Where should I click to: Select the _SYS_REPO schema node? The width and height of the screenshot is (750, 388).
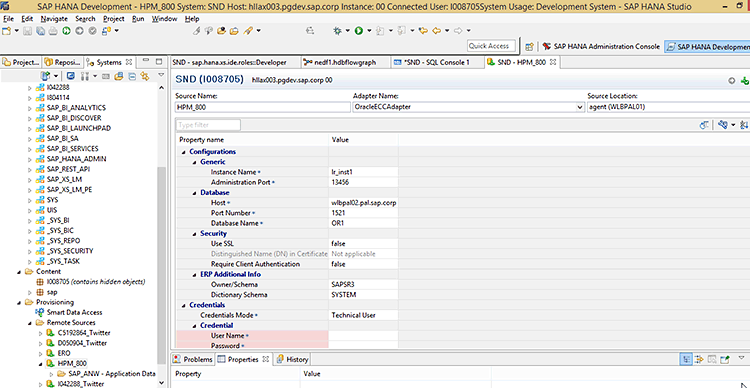point(63,241)
